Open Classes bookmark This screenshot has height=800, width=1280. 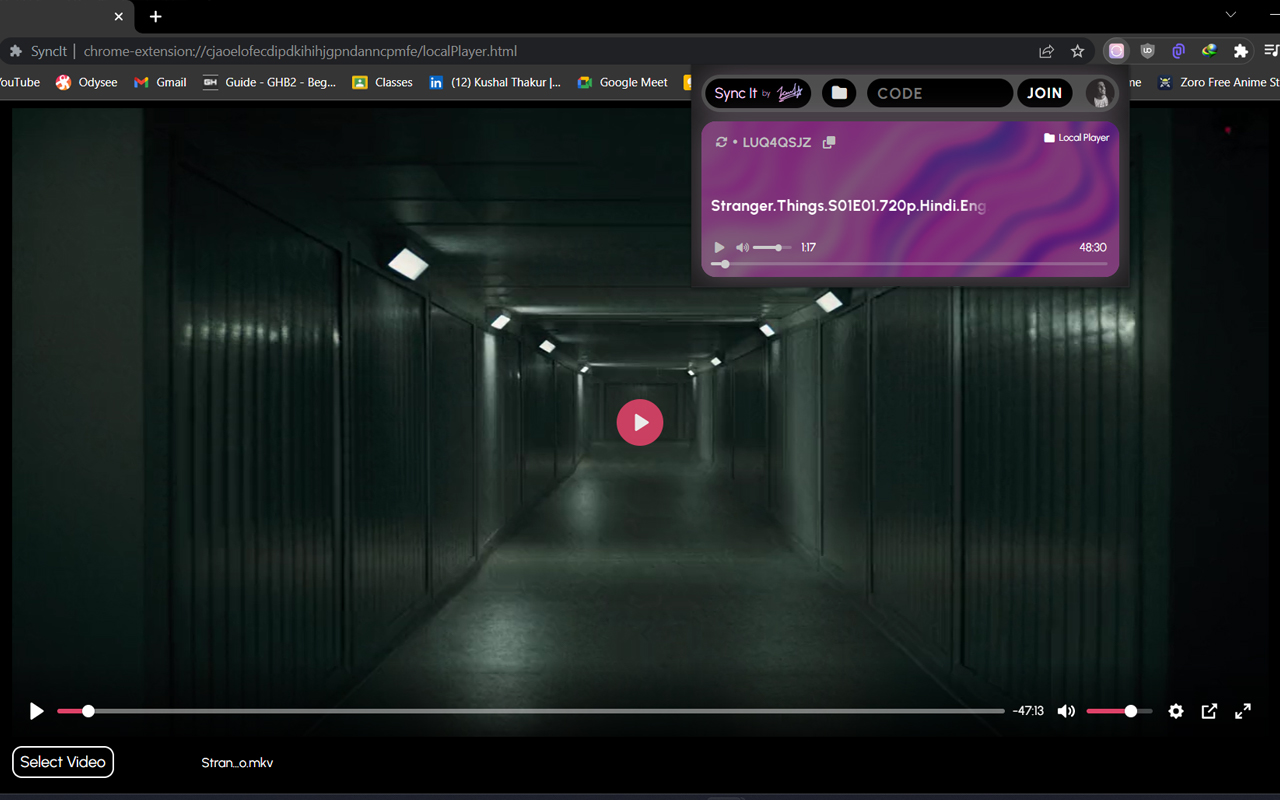[382, 82]
